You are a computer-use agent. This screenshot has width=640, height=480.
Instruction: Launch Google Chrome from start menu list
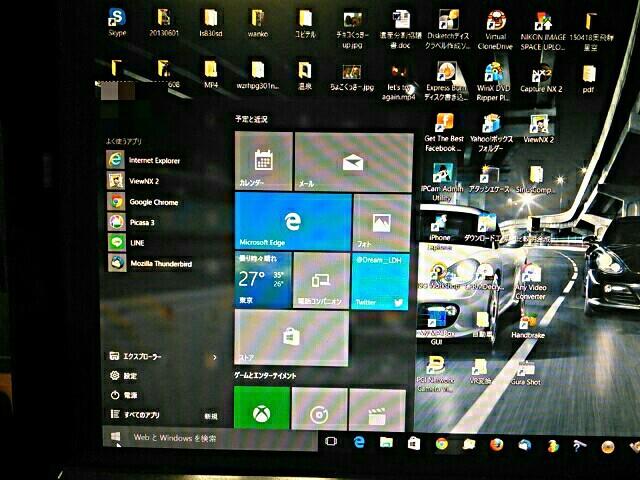[x=143, y=201]
